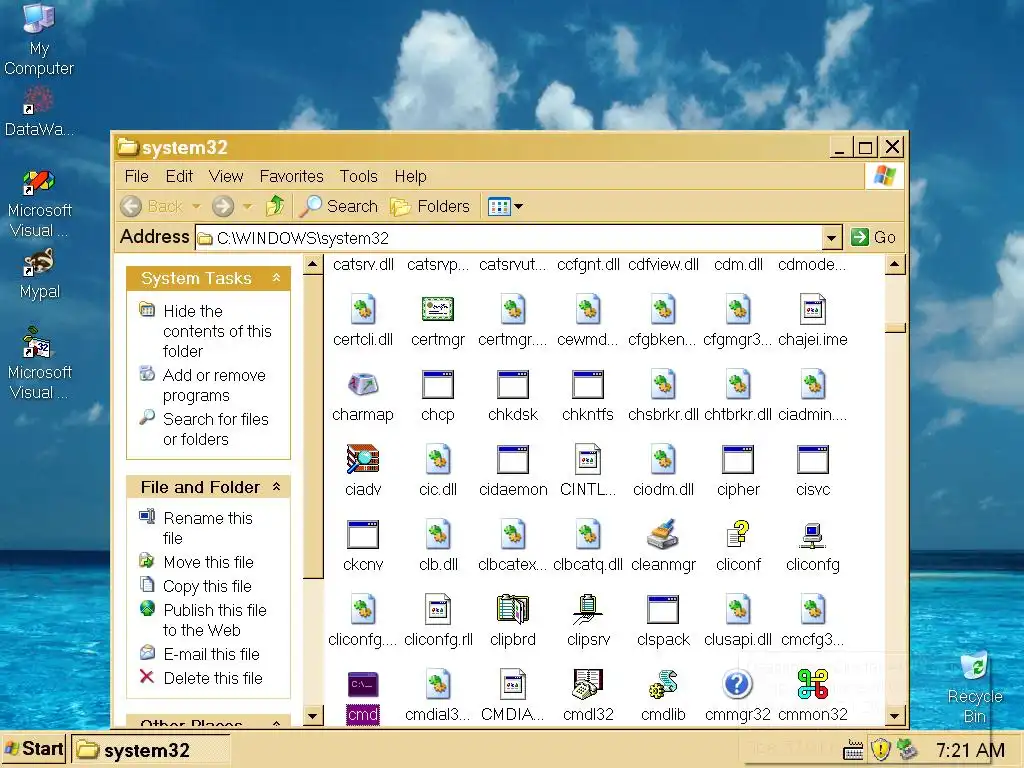Open the Back history dropdown arrow
This screenshot has height=768, width=1024.
[x=196, y=206]
